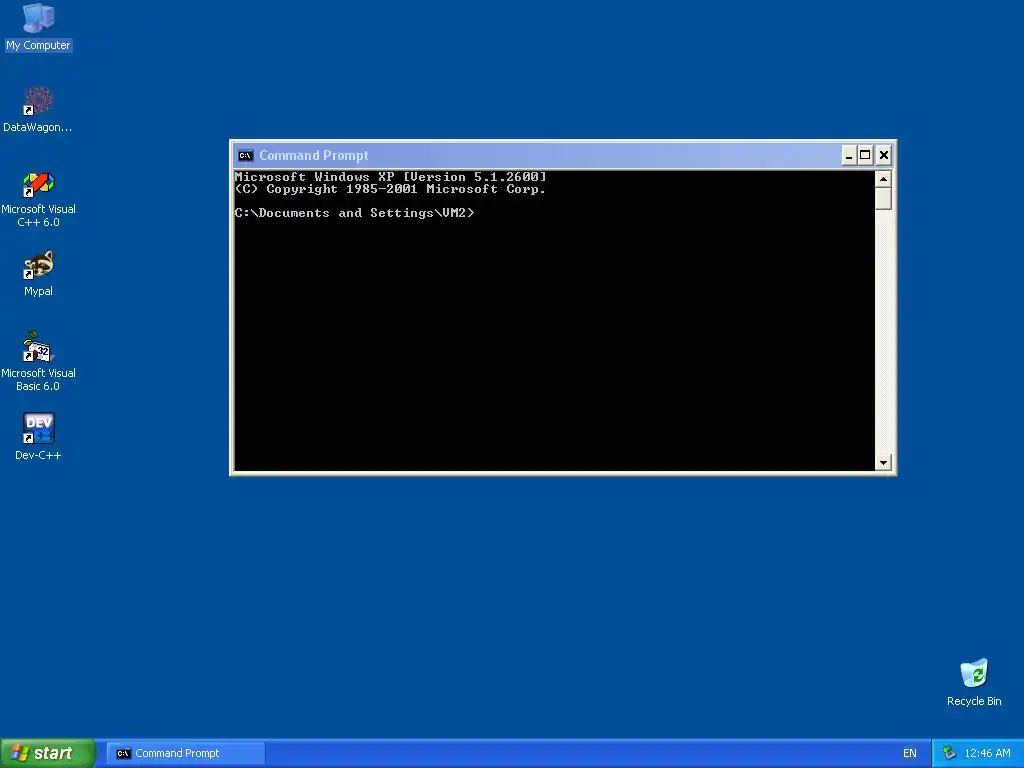Click the Microsoft Windows XP version line
The image size is (1024, 768).
(391, 176)
